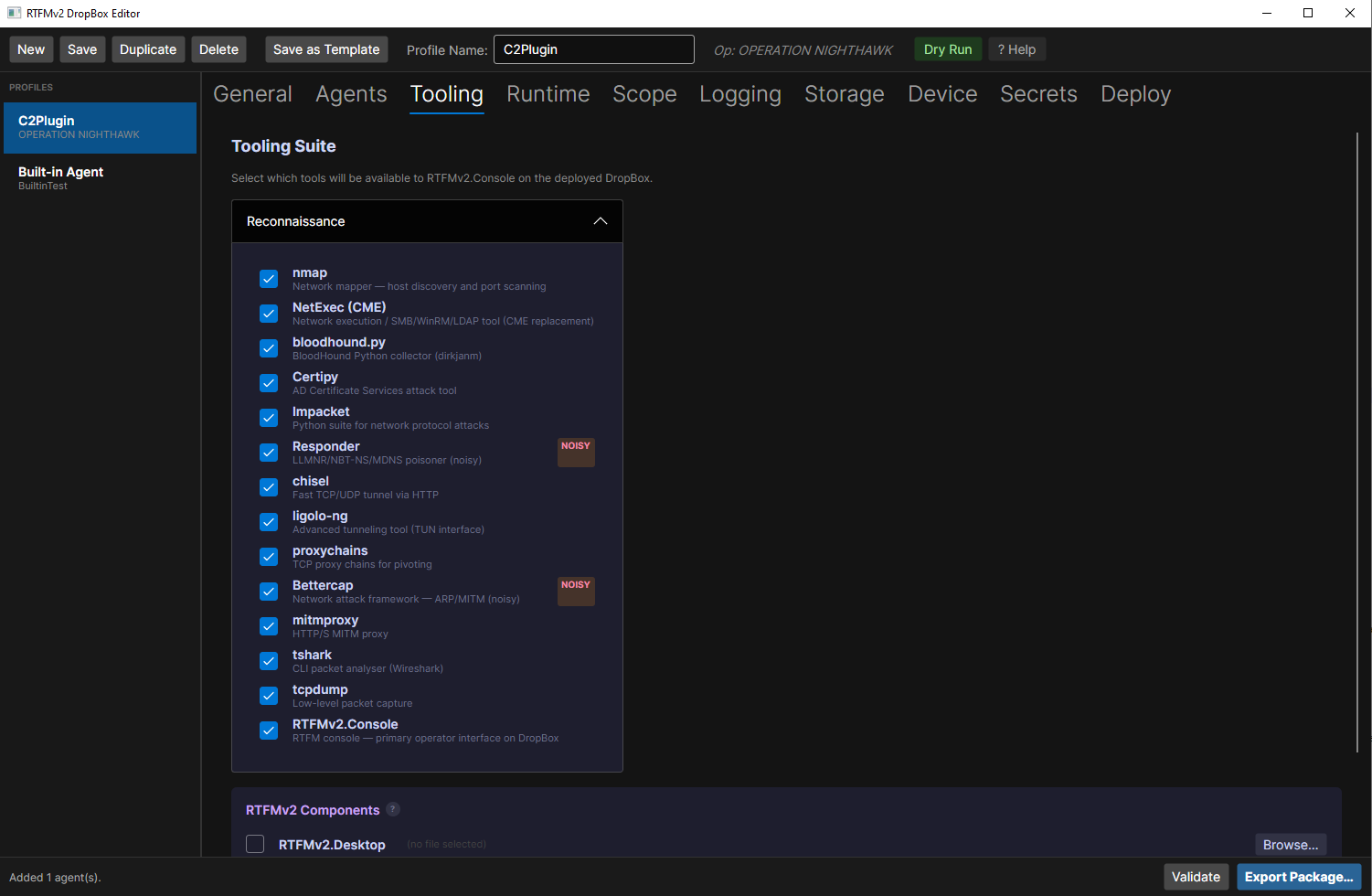The image size is (1372, 896).
Task: Select the Built-in Agent profile
Action: click(99, 178)
